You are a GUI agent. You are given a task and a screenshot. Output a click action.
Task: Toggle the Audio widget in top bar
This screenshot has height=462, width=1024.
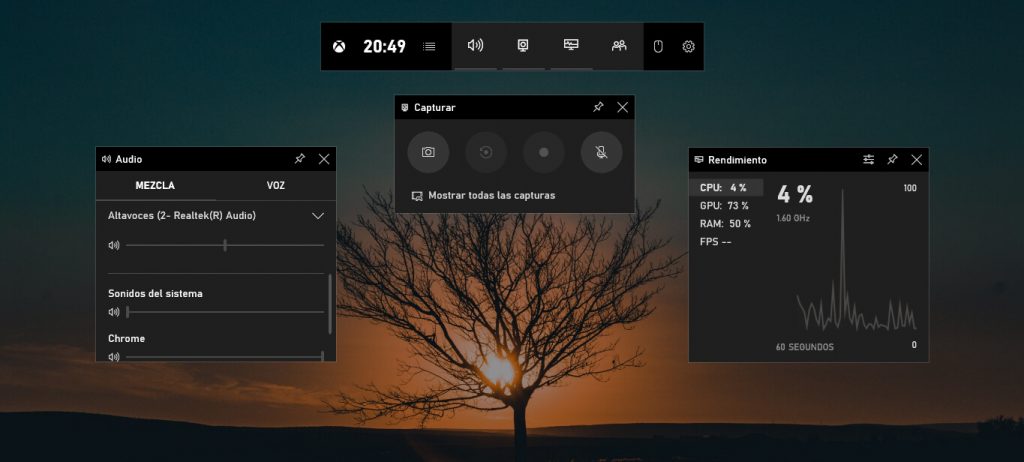click(x=476, y=45)
